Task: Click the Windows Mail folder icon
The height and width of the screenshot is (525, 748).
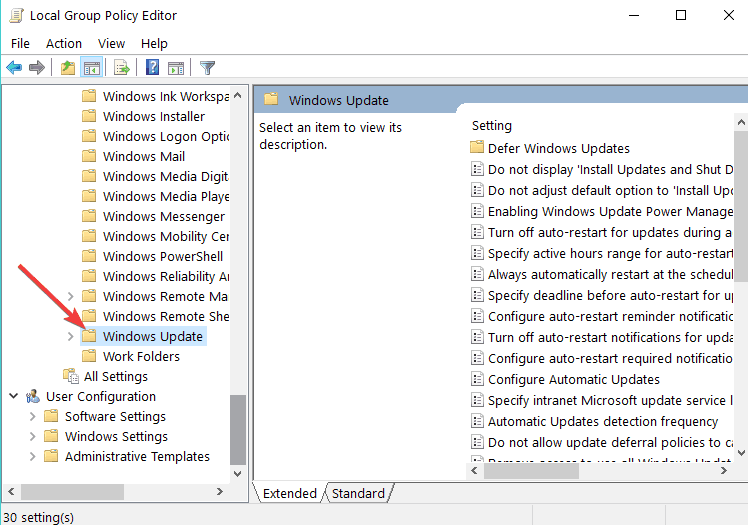Action: pos(89,156)
